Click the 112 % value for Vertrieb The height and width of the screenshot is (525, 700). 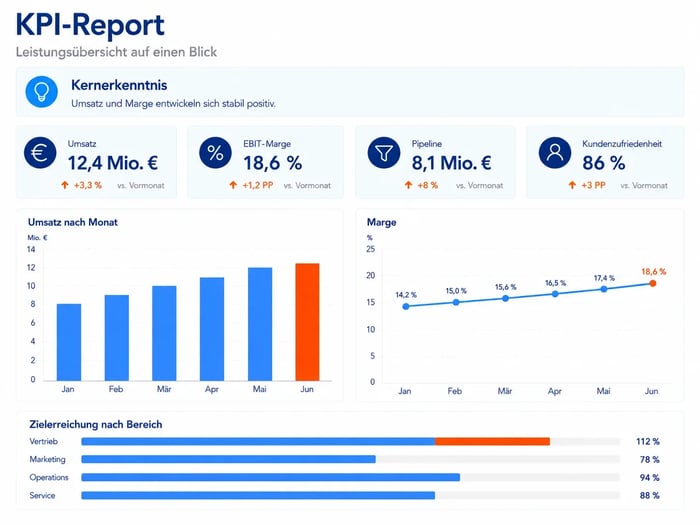[x=648, y=442]
